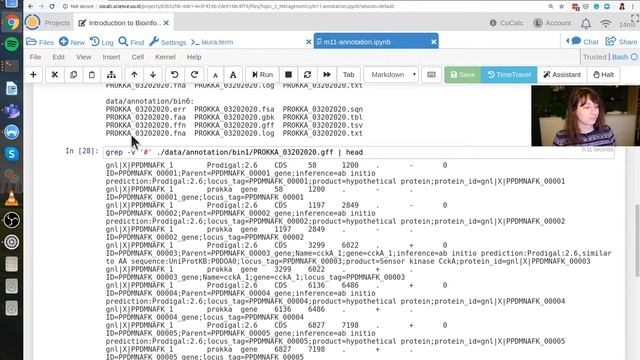This screenshot has height=360, width=640.
Task: Open the Help menu
Action: coord(194,57)
